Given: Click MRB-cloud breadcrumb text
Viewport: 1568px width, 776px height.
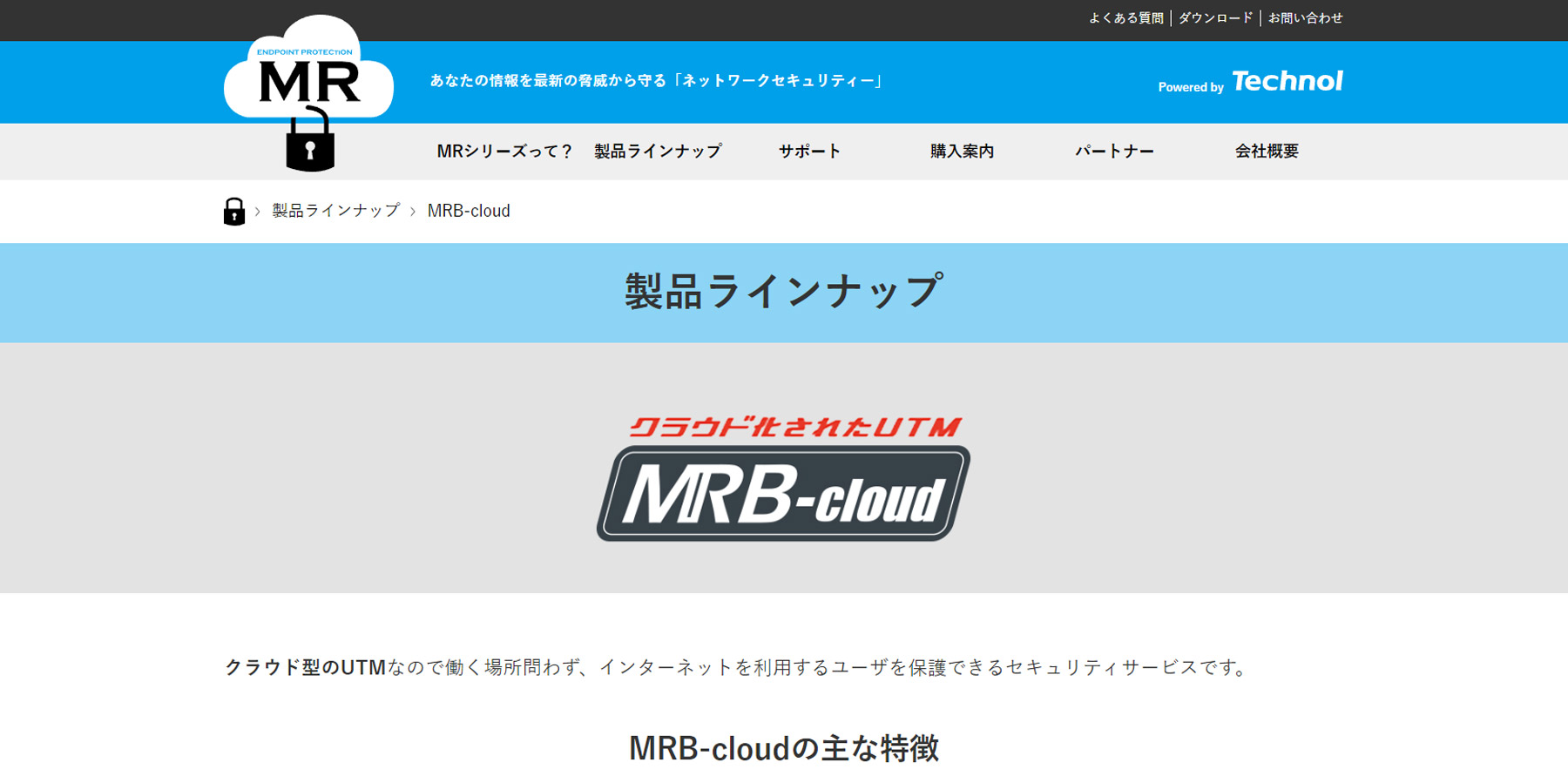Looking at the screenshot, I should coord(469,211).
